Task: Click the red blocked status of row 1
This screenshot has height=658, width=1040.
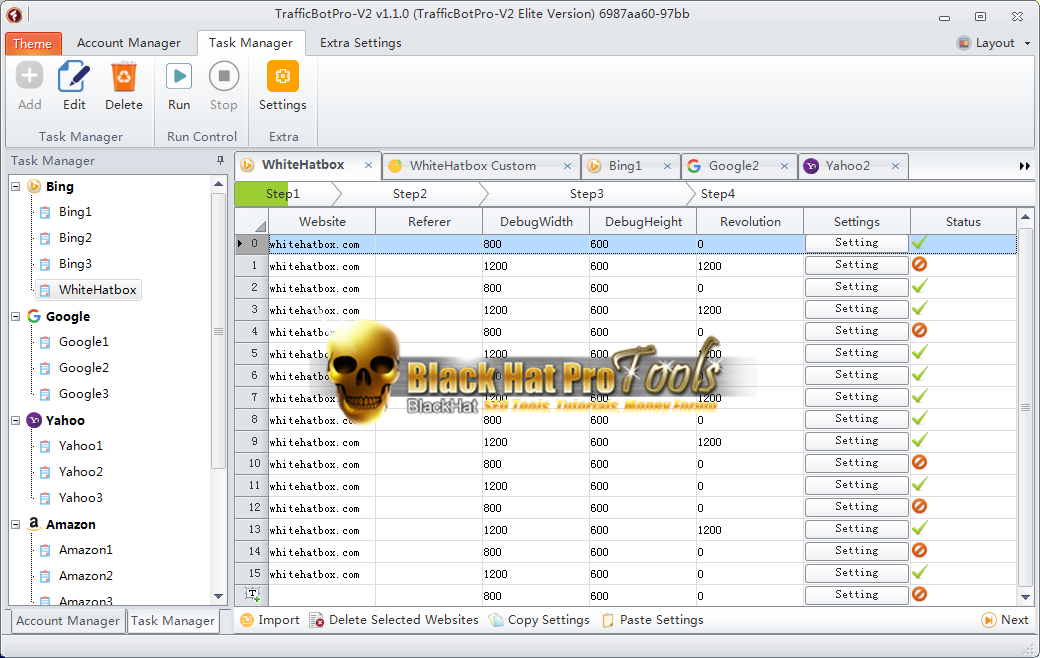Action: (x=919, y=265)
